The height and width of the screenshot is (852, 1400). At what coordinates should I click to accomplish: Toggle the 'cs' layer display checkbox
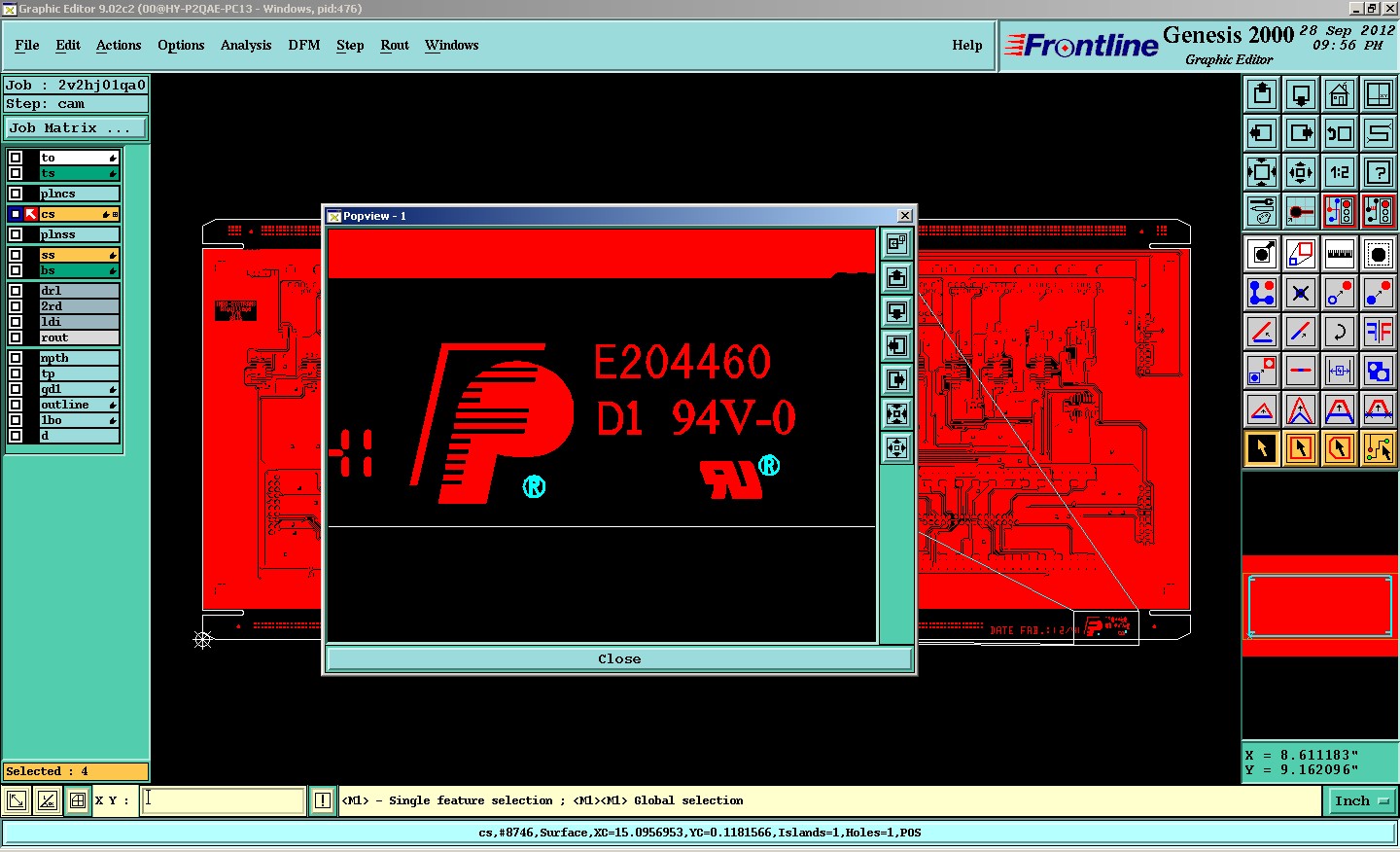click(x=16, y=214)
